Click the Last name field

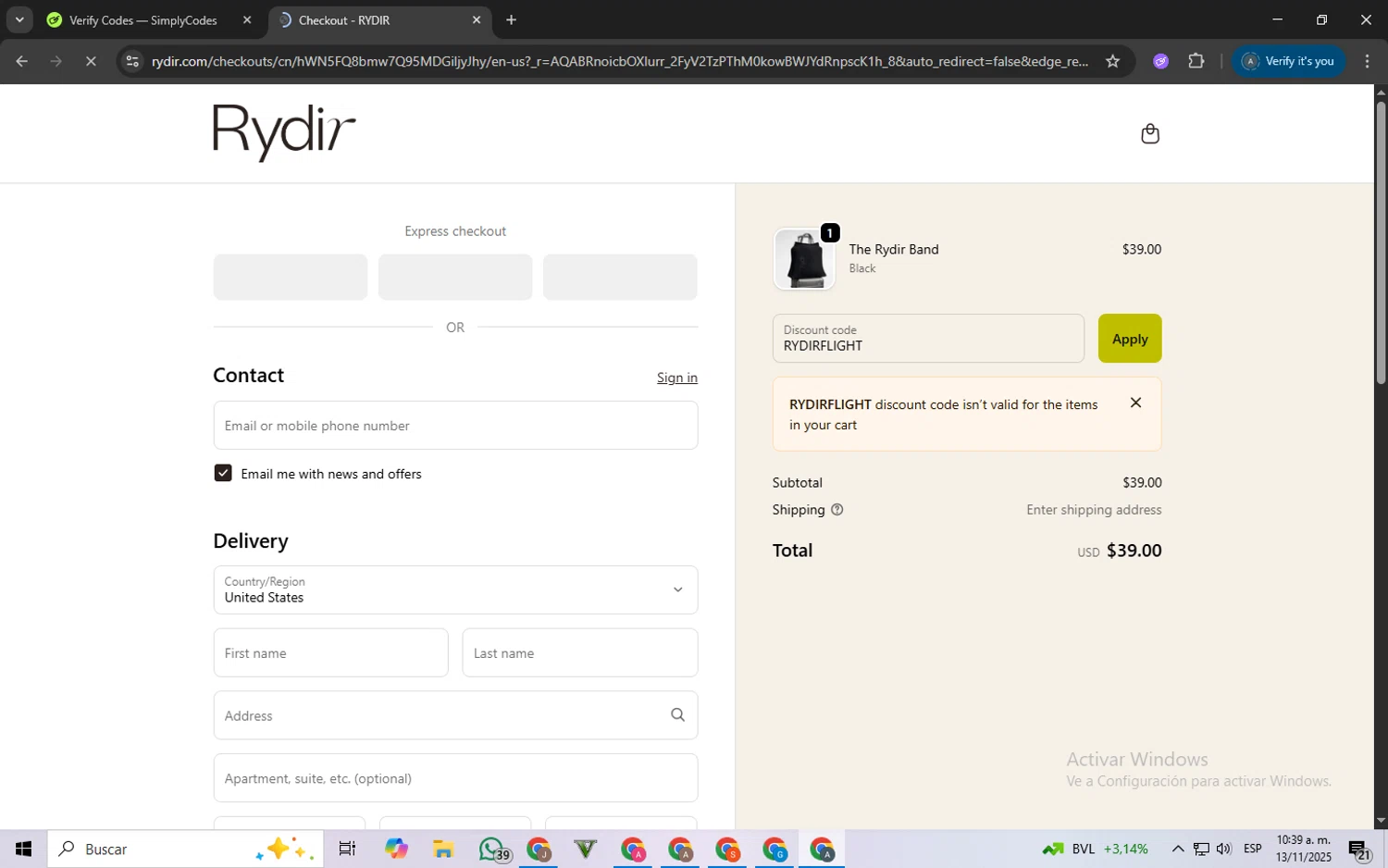579,652
